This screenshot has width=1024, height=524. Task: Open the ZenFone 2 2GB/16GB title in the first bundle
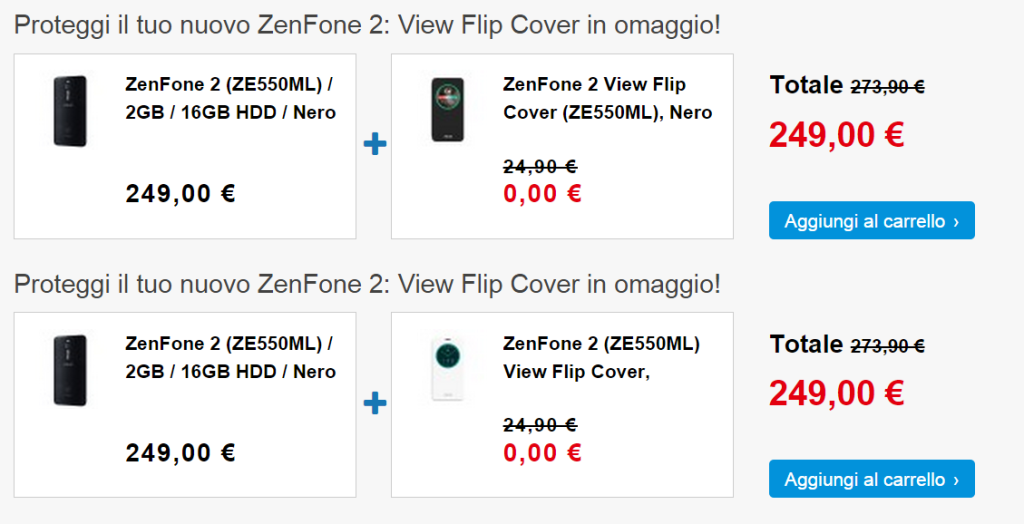(230, 98)
